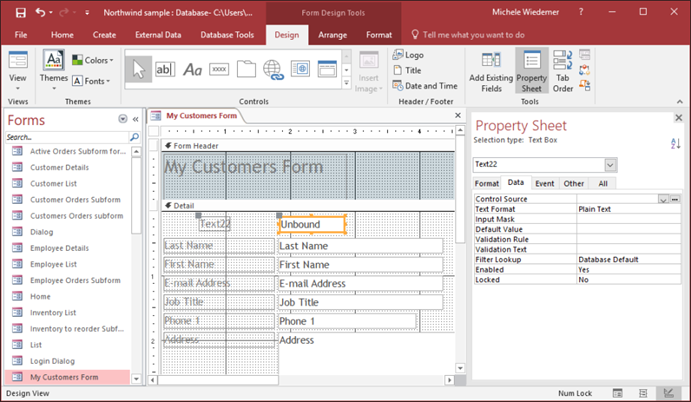691x402 pixels.
Task: Select Login Dialog form
Action: [x=52, y=361]
